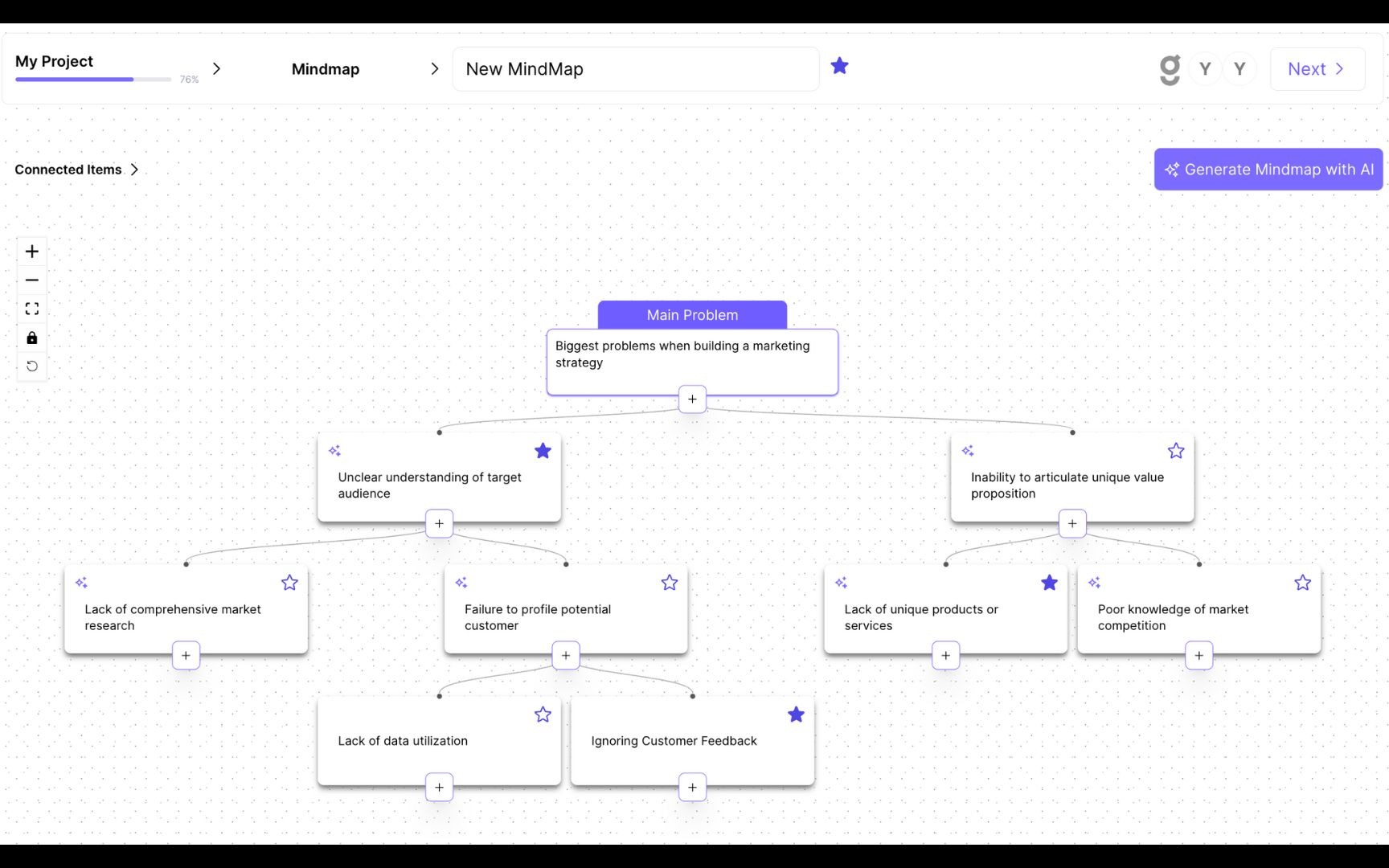Click the sparkle icon on the market research node
1389x868 pixels.
tap(82, 583)
